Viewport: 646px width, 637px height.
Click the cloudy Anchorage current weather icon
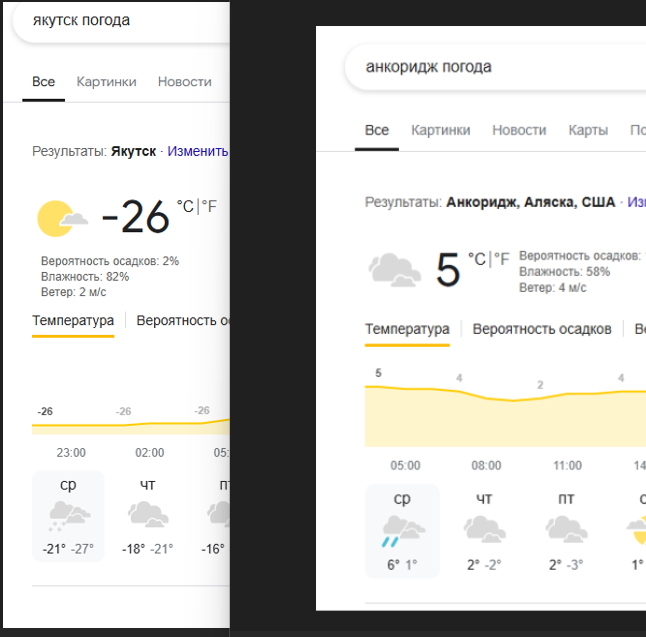pos(395,270)
